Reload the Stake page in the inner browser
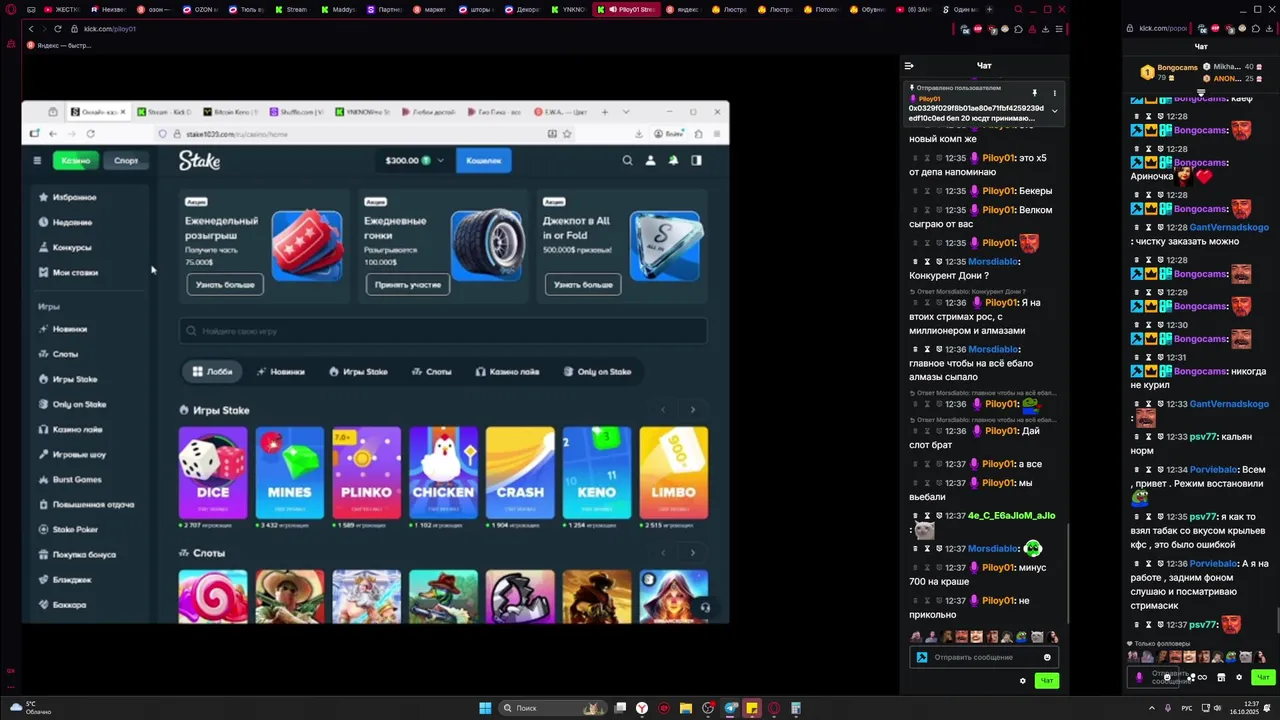The image size is (1280, 720). tap(90, 134)
